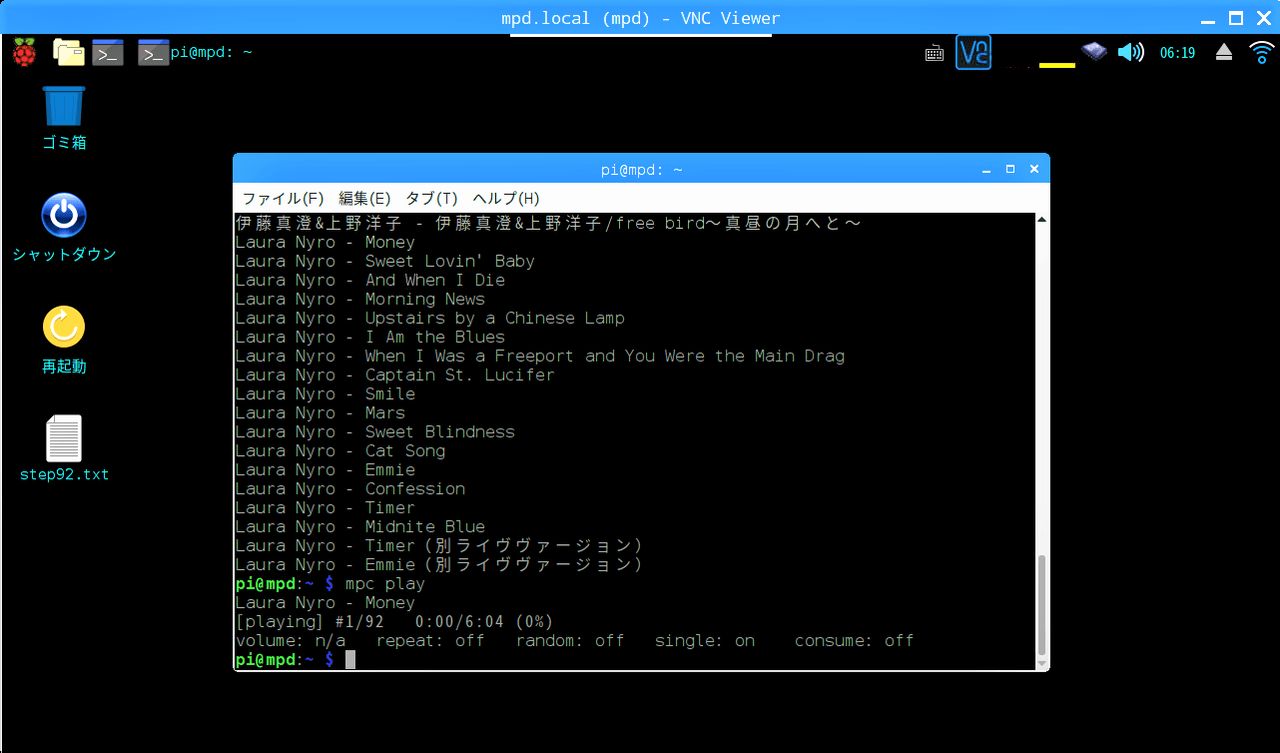Click the line 'Laura Nyro - Upstairs by a Chinese Lamp'
1280x753 pixels.
pos(430,318)
